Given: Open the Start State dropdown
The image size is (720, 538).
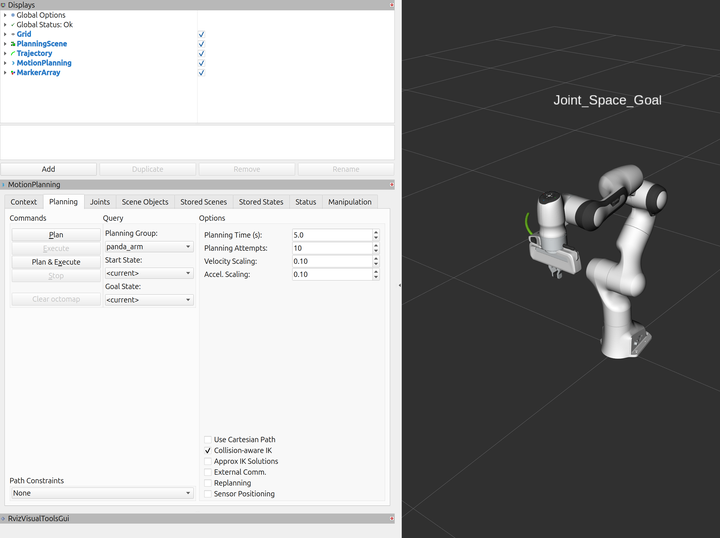Looking at the screenshot, I should (149, 273).
